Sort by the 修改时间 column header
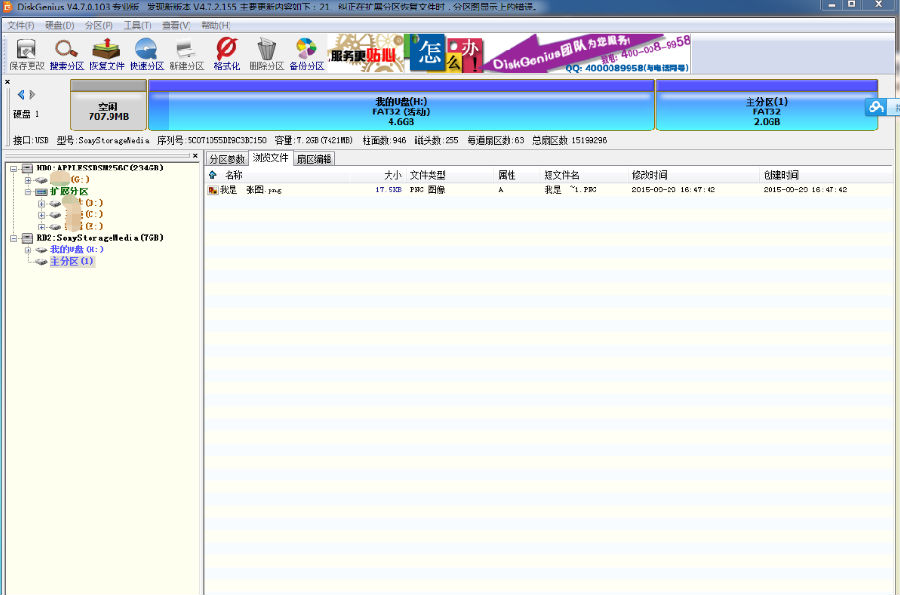 (x=649, y=175)
